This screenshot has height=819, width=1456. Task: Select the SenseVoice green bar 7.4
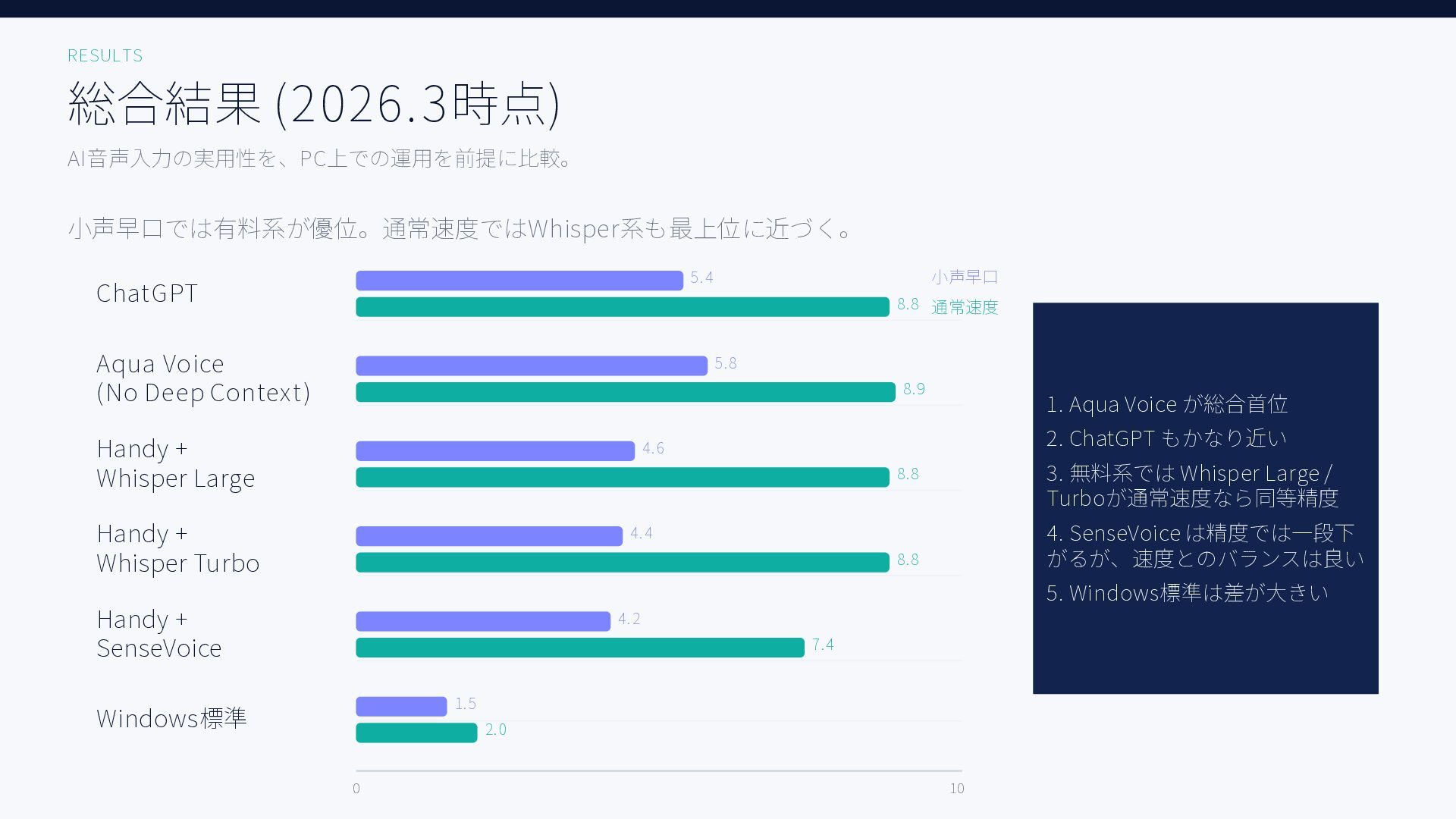click(x=579, y=648)
